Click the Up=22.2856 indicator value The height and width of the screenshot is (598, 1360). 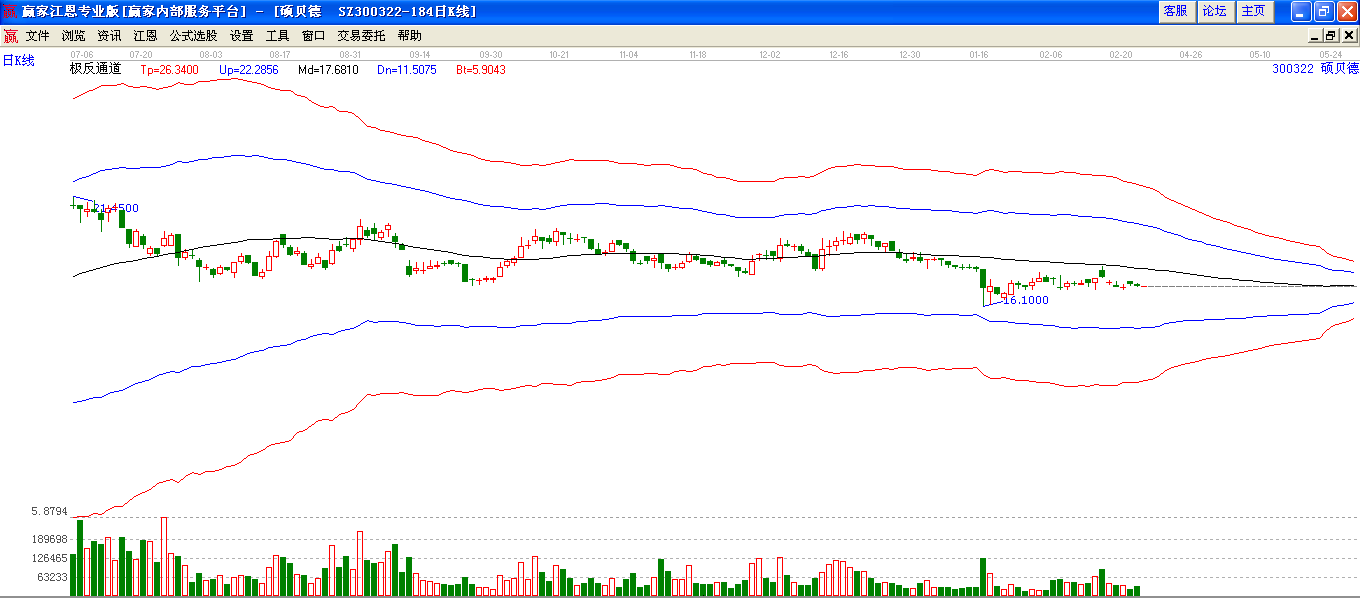pyautogui.click(x=248, y=70)
